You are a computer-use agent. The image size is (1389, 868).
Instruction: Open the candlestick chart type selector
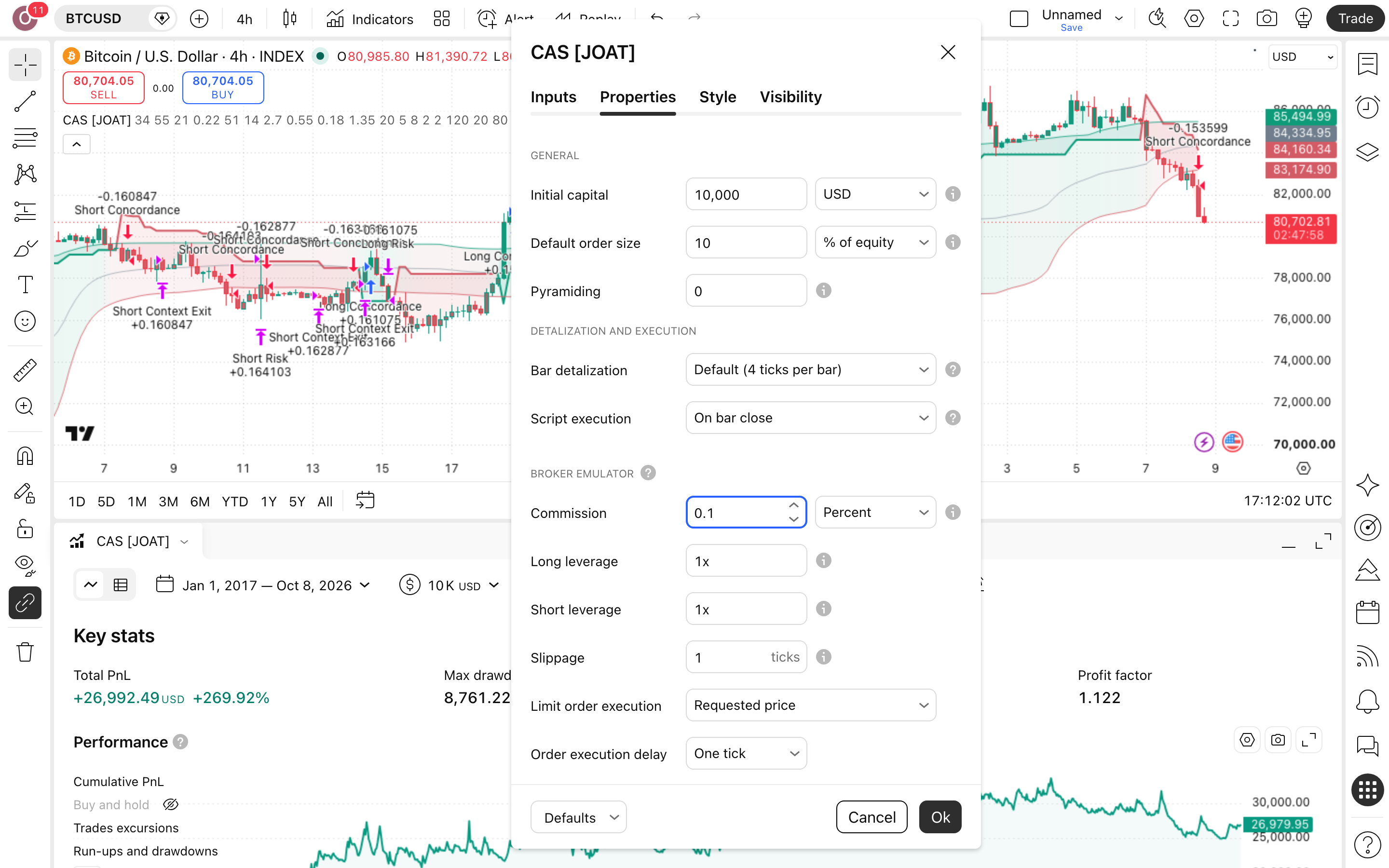pos(290,19)
